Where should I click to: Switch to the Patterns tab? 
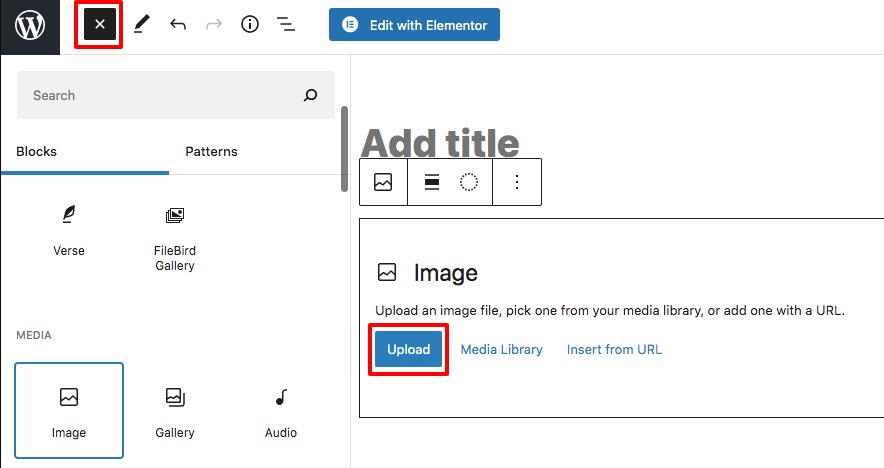point(211,152)
